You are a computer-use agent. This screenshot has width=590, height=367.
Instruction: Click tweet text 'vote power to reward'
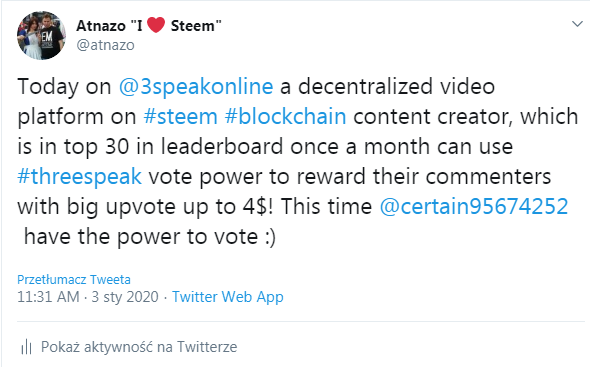[257, 177]
